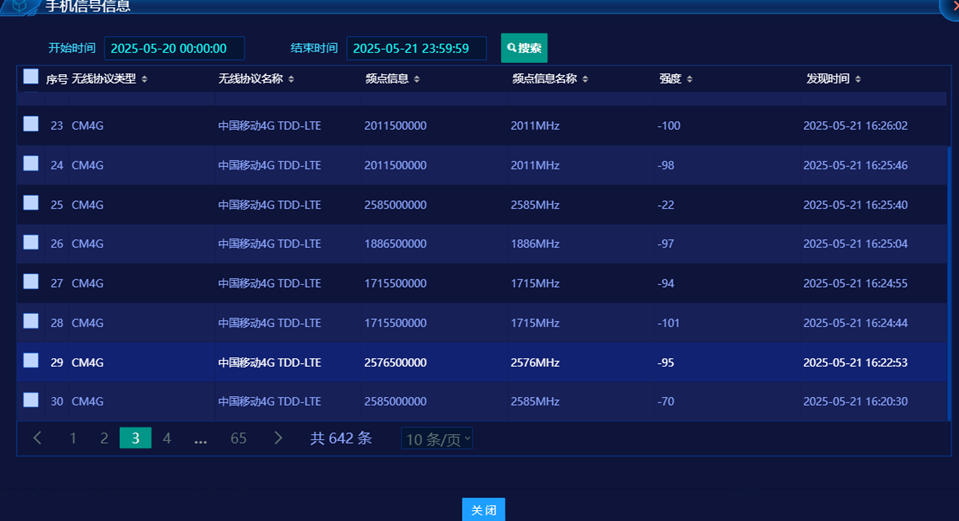Check the checkbox for row 23
The height and width of the screenshot is (521, 959).
pos(31,124)
